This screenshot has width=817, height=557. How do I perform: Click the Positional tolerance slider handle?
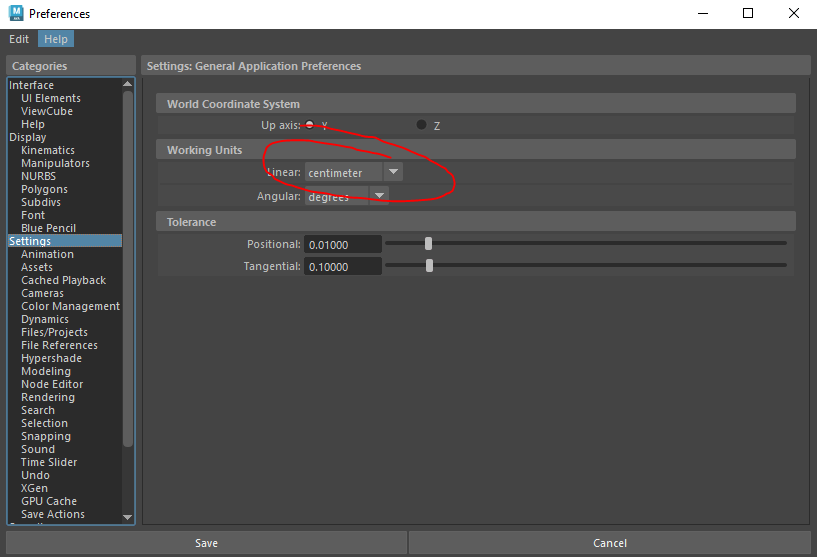pyautogui.click(x=428, y=243)
